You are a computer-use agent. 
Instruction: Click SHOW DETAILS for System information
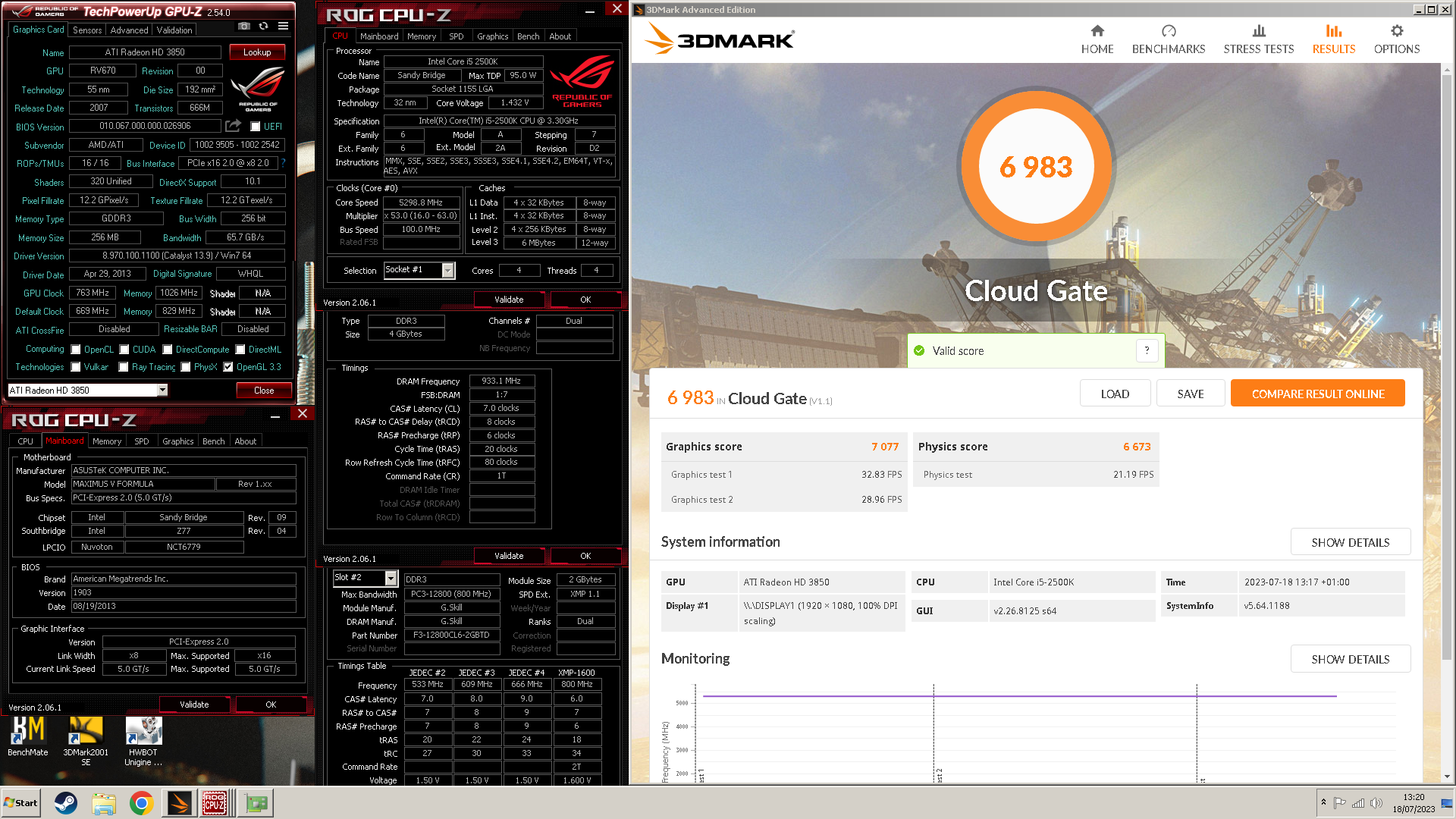pyautogui.click(x=1351, y=542)
